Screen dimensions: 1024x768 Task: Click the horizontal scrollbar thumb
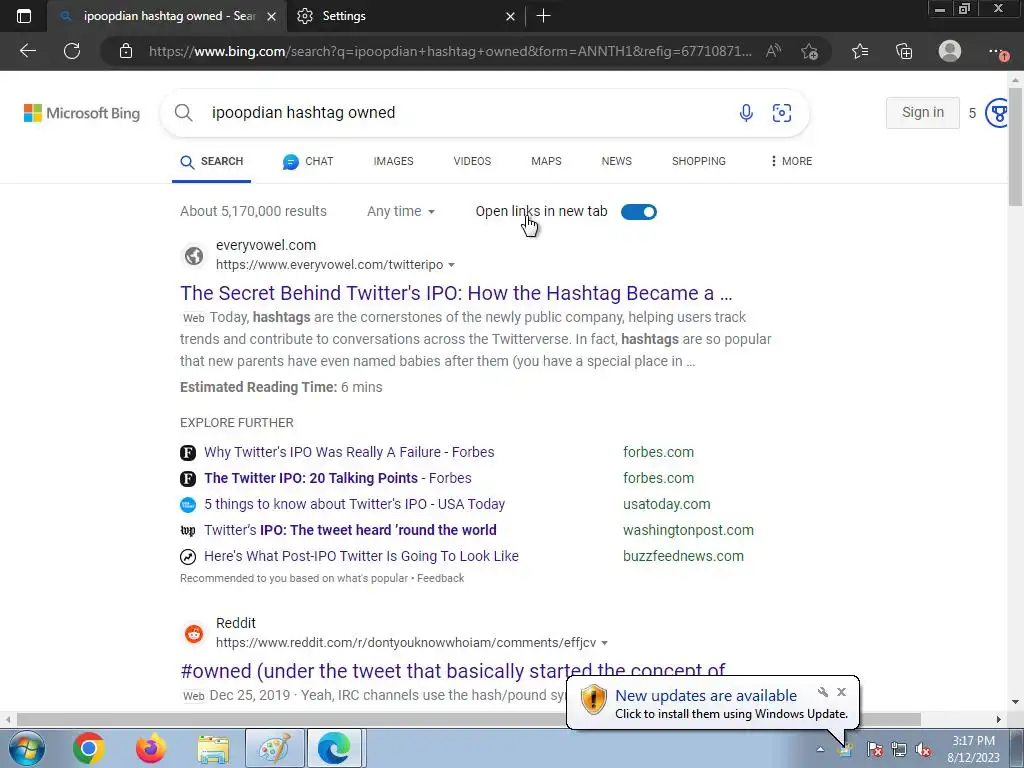(x=468, y=719)
